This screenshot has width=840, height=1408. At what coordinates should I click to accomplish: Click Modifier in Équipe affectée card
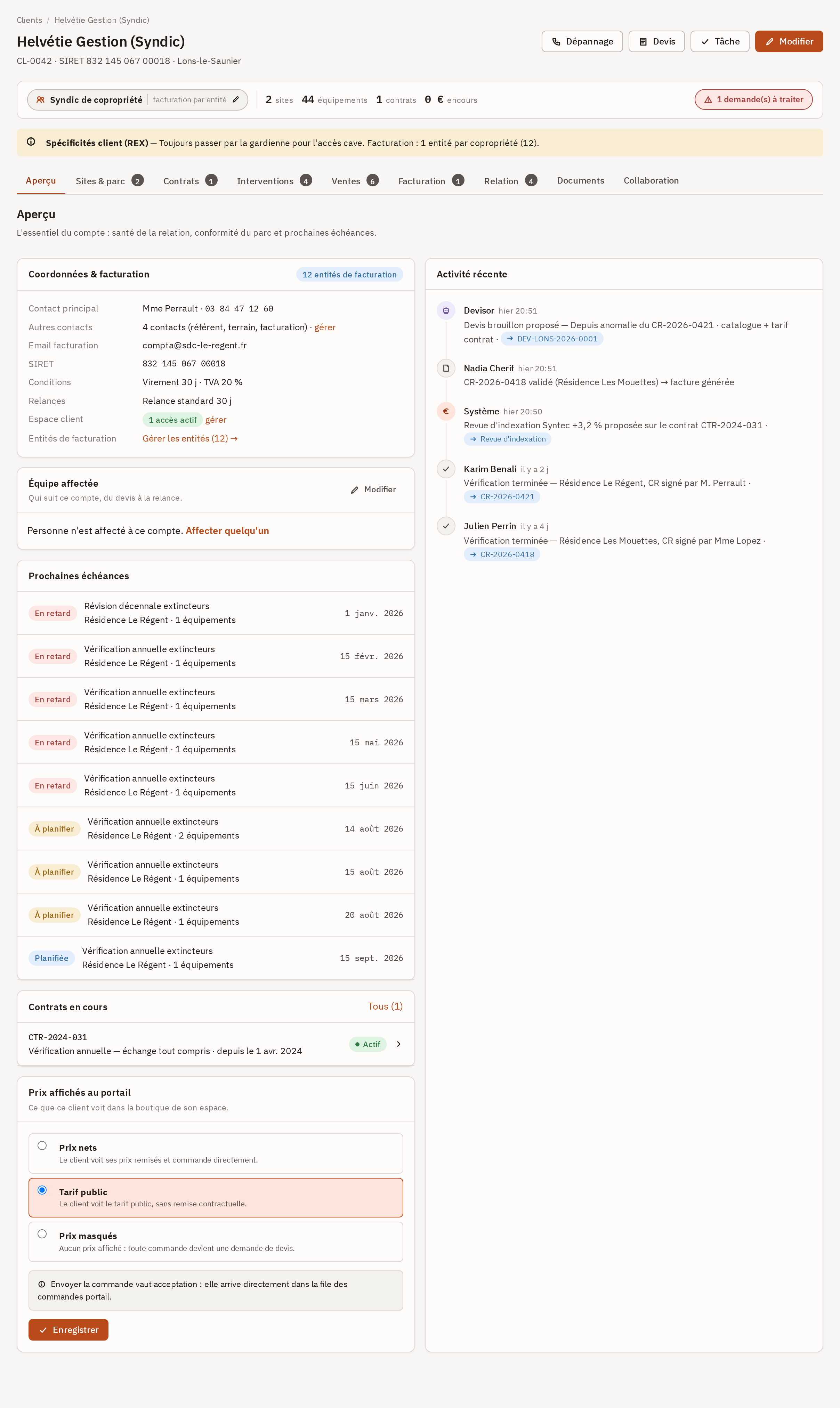[374, 489]
